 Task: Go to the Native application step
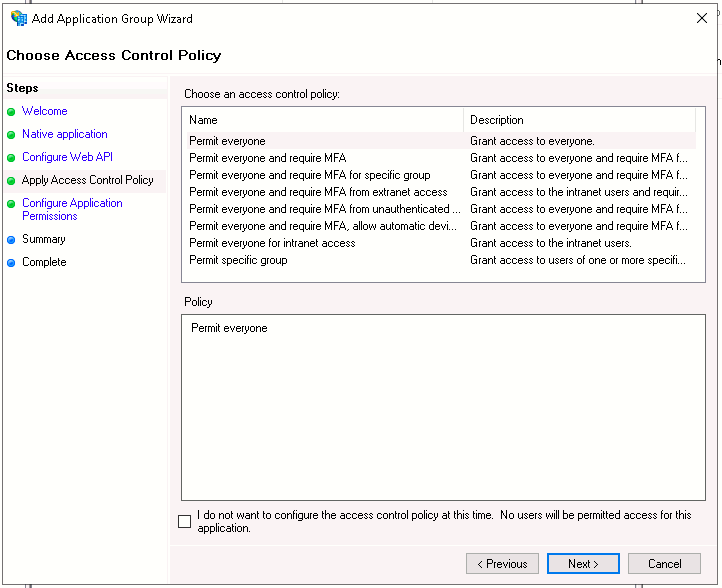click(65, 134)
